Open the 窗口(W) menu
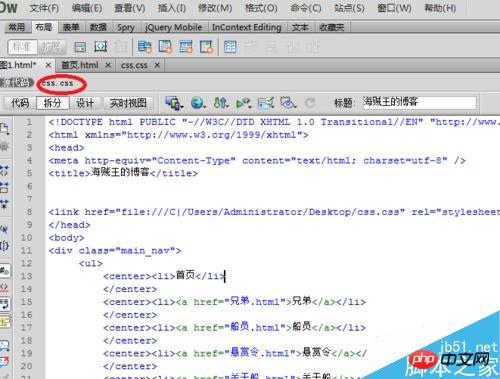The height and width of the screenshot is (379, 500). click(x=394, y=8)
